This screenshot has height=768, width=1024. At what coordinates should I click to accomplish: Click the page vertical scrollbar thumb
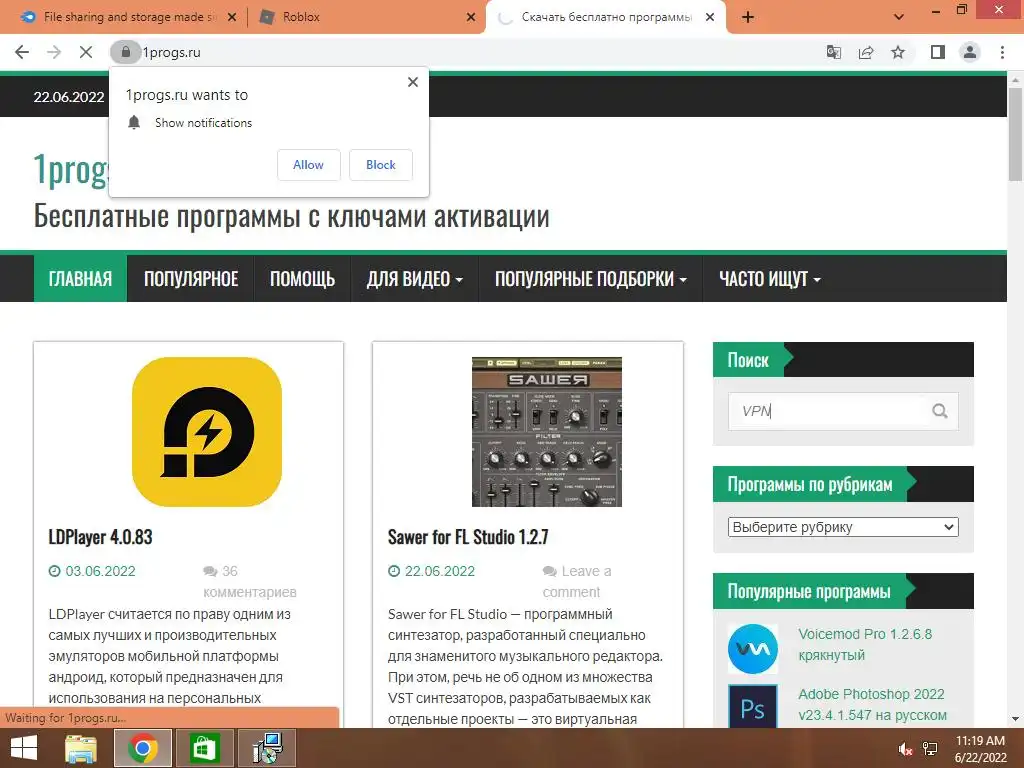(1016, 134)
